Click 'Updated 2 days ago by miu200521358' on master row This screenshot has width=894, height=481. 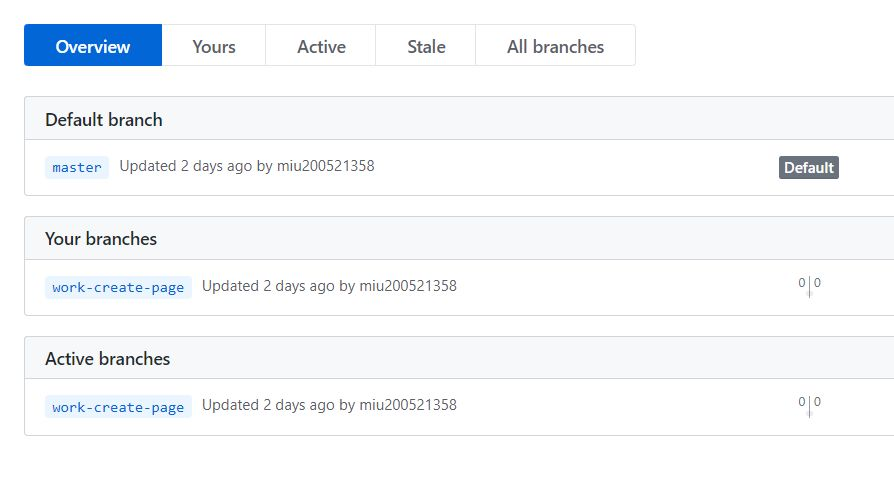tap(247, 166)
